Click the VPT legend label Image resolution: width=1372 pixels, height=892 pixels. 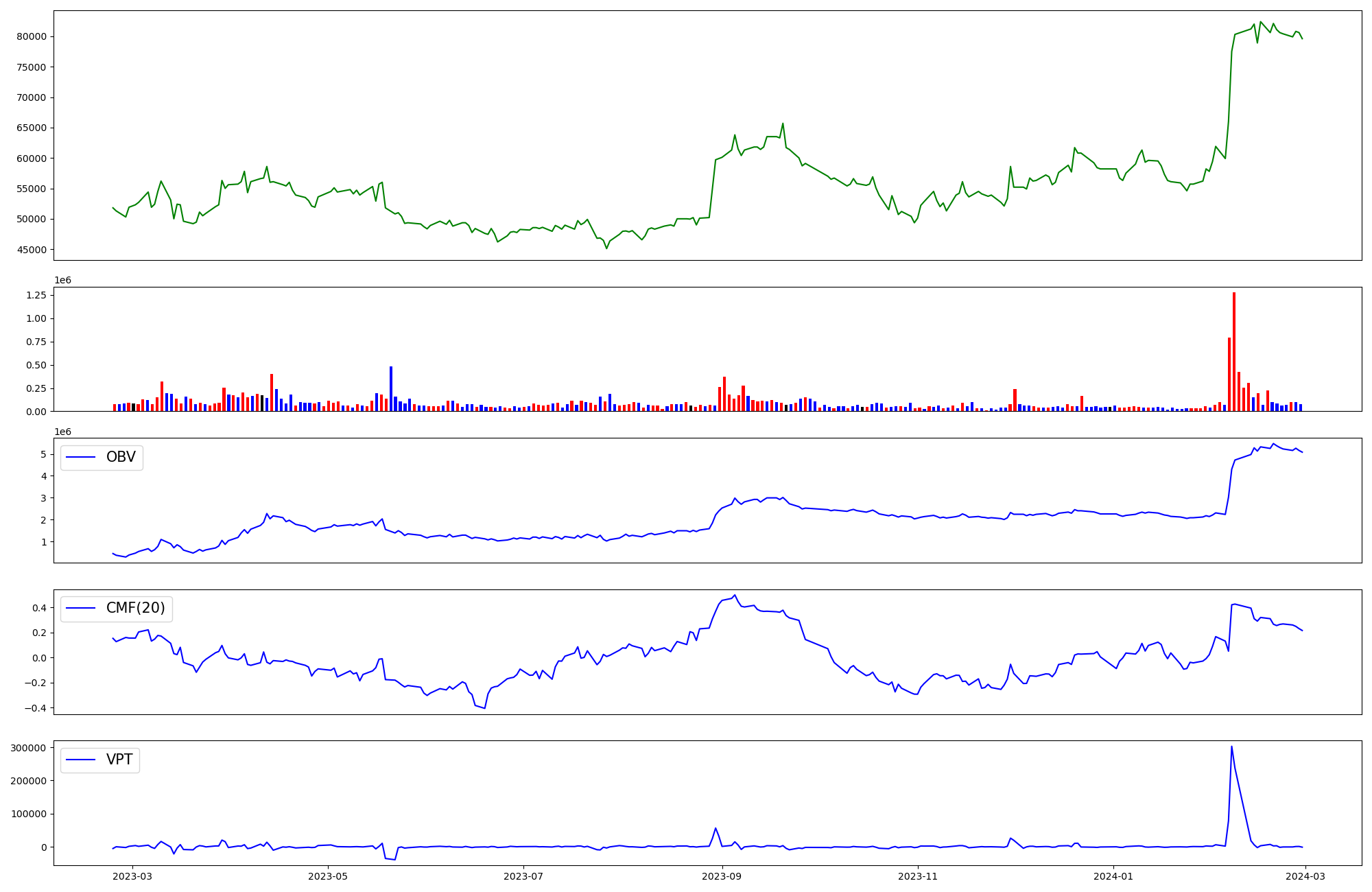pos(119,760)
